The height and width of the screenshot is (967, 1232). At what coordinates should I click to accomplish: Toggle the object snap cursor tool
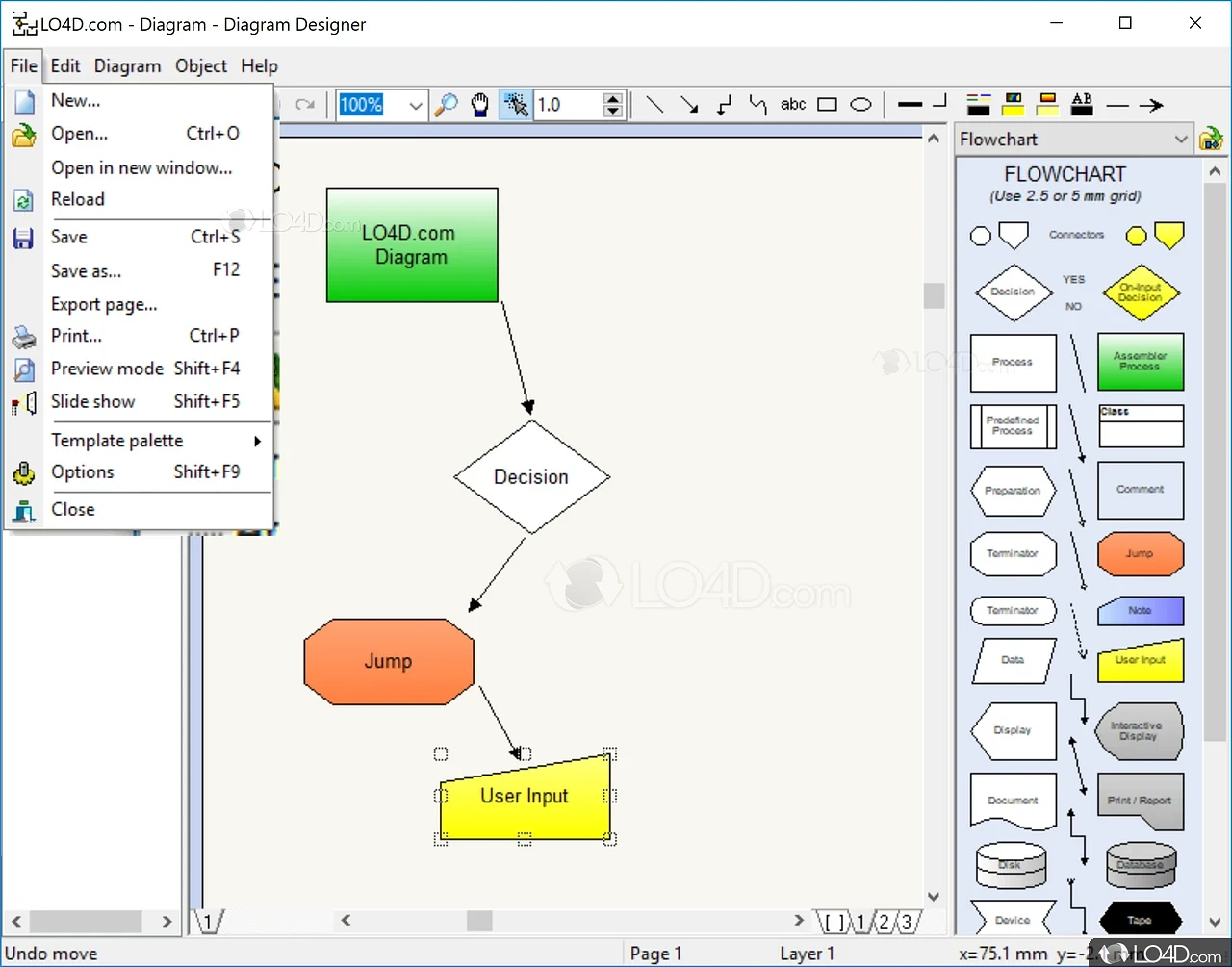515,105
